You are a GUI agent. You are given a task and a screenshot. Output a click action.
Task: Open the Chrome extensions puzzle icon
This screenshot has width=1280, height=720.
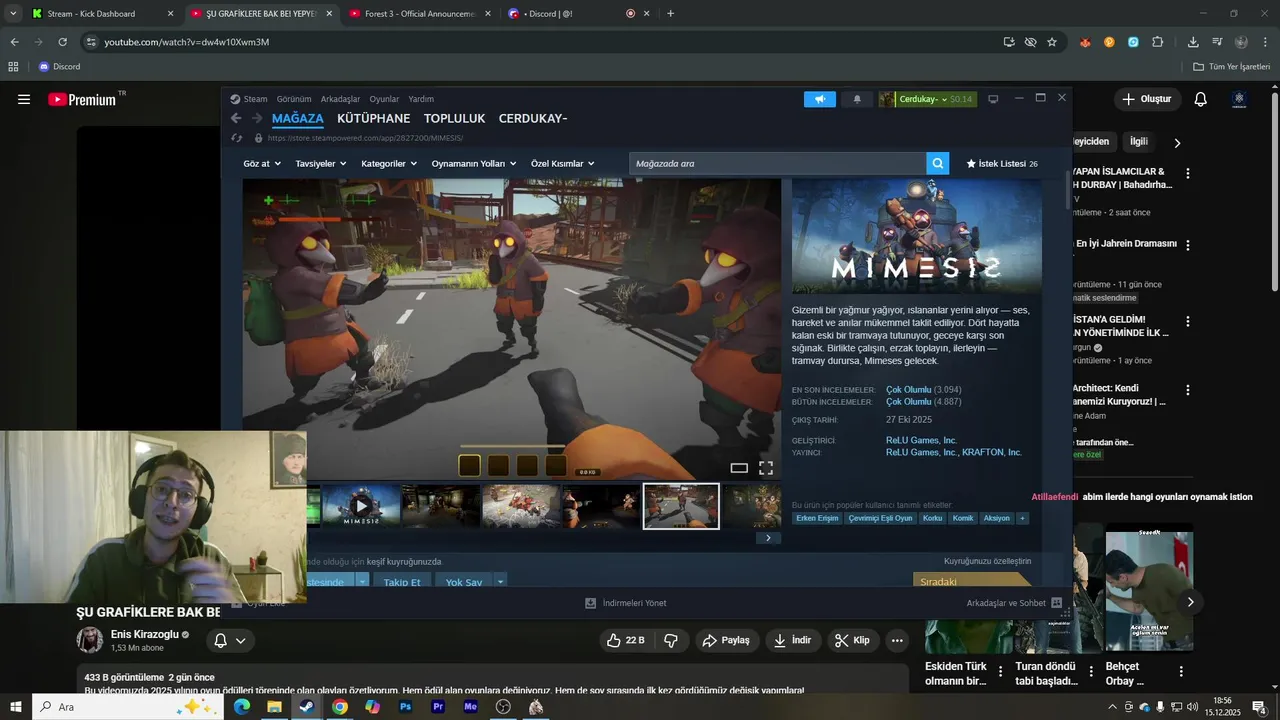1157,42
